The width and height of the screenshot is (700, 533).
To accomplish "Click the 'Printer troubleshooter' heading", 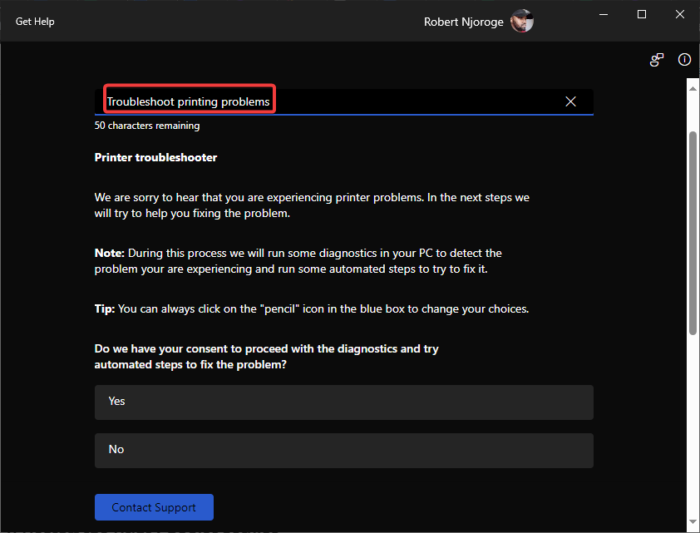I will 155,158.
